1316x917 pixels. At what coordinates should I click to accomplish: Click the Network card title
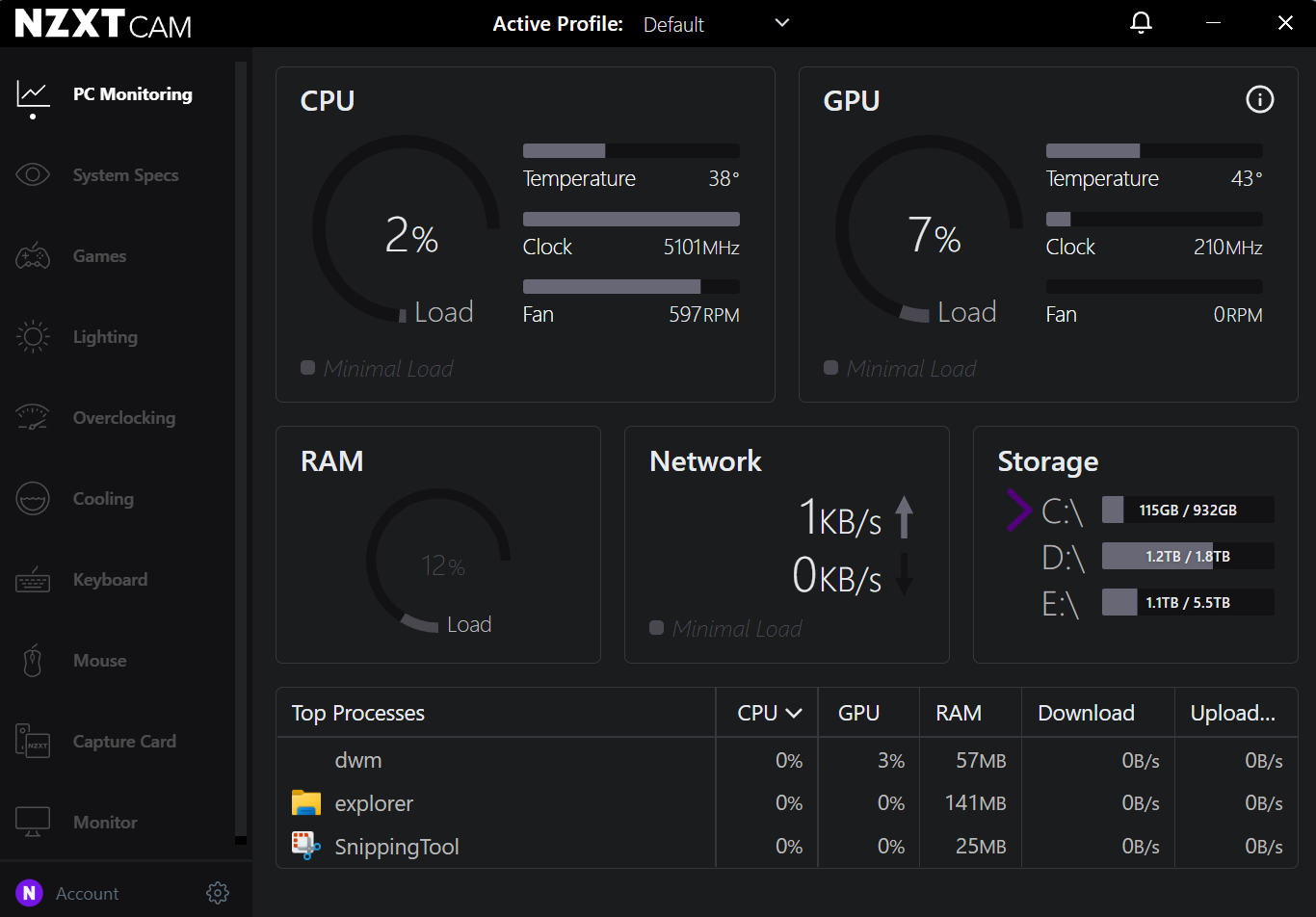(x=706, y=461)
